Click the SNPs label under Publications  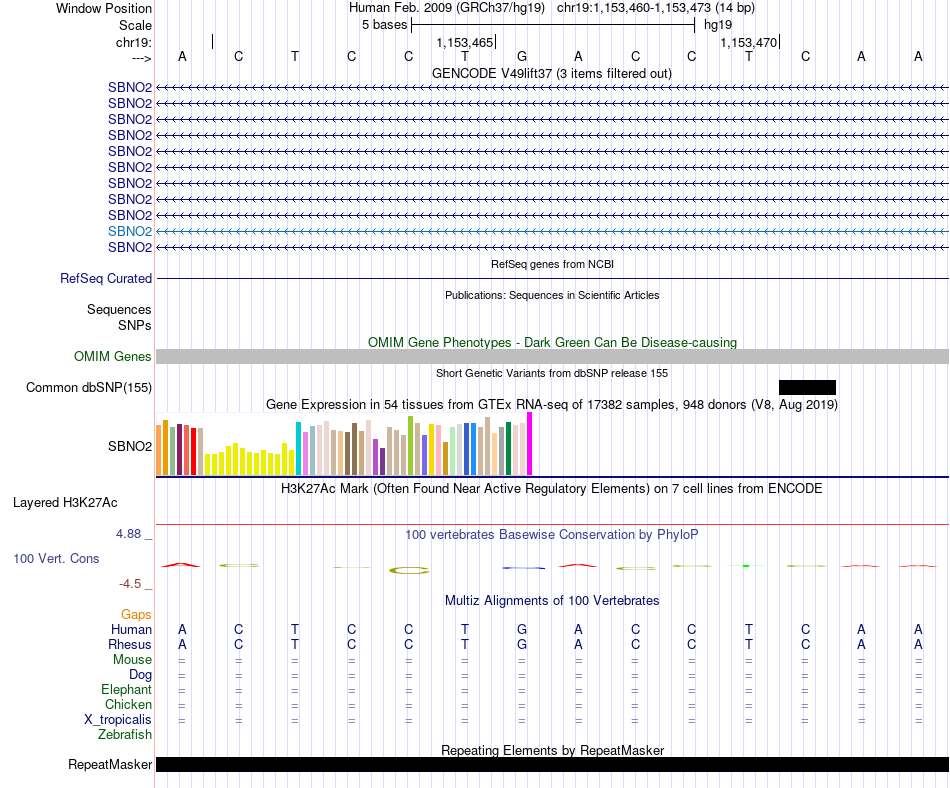135,325
